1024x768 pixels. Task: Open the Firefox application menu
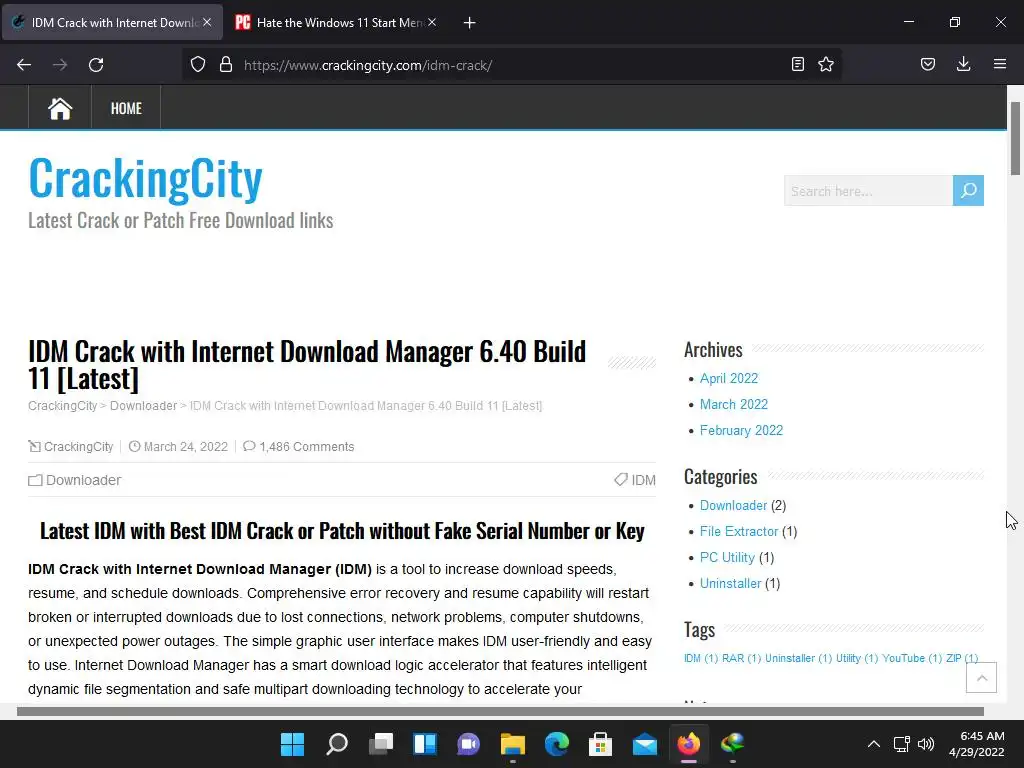(x=1000, y=64)
